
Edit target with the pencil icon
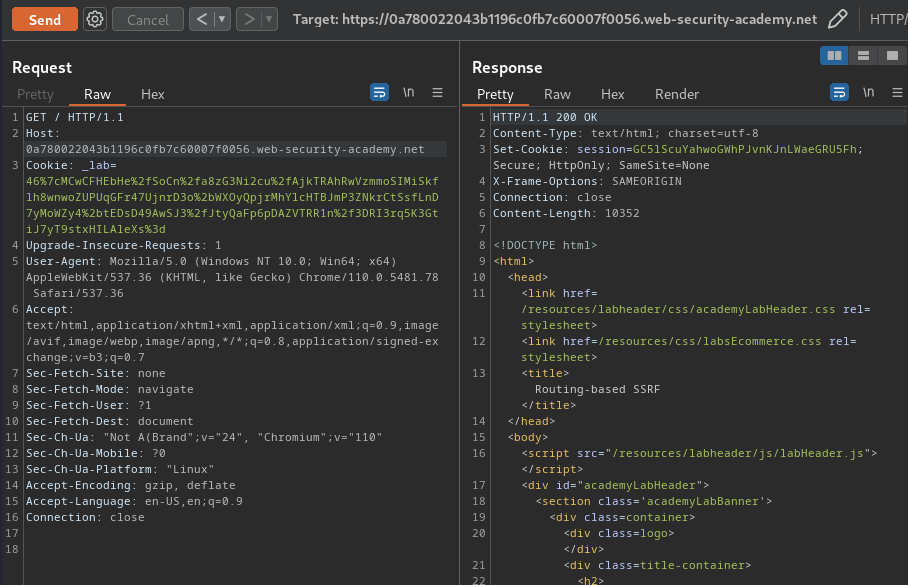click(837, 19)
